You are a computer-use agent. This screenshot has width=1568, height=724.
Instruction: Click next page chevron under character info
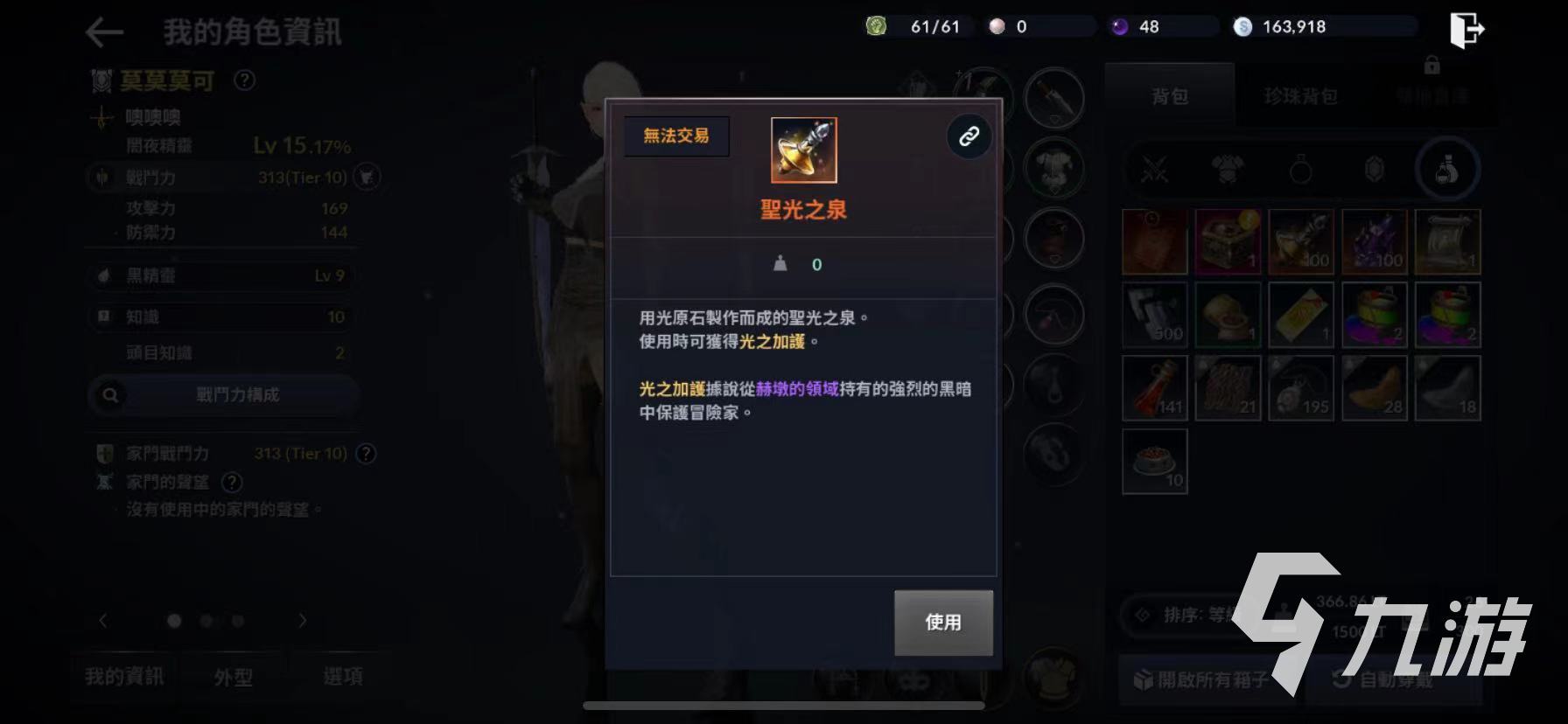(303, 621)
